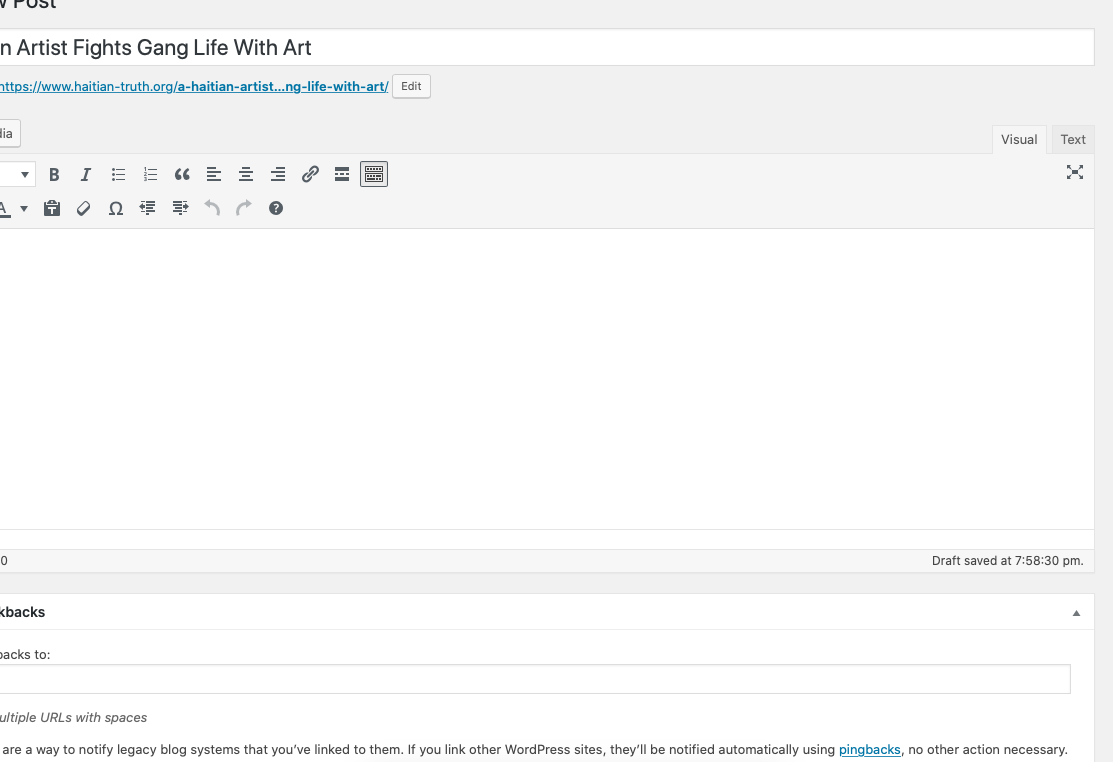This screenshot has width=1113, height=762.
Task: Open the insert link tool
Action: 310,175
